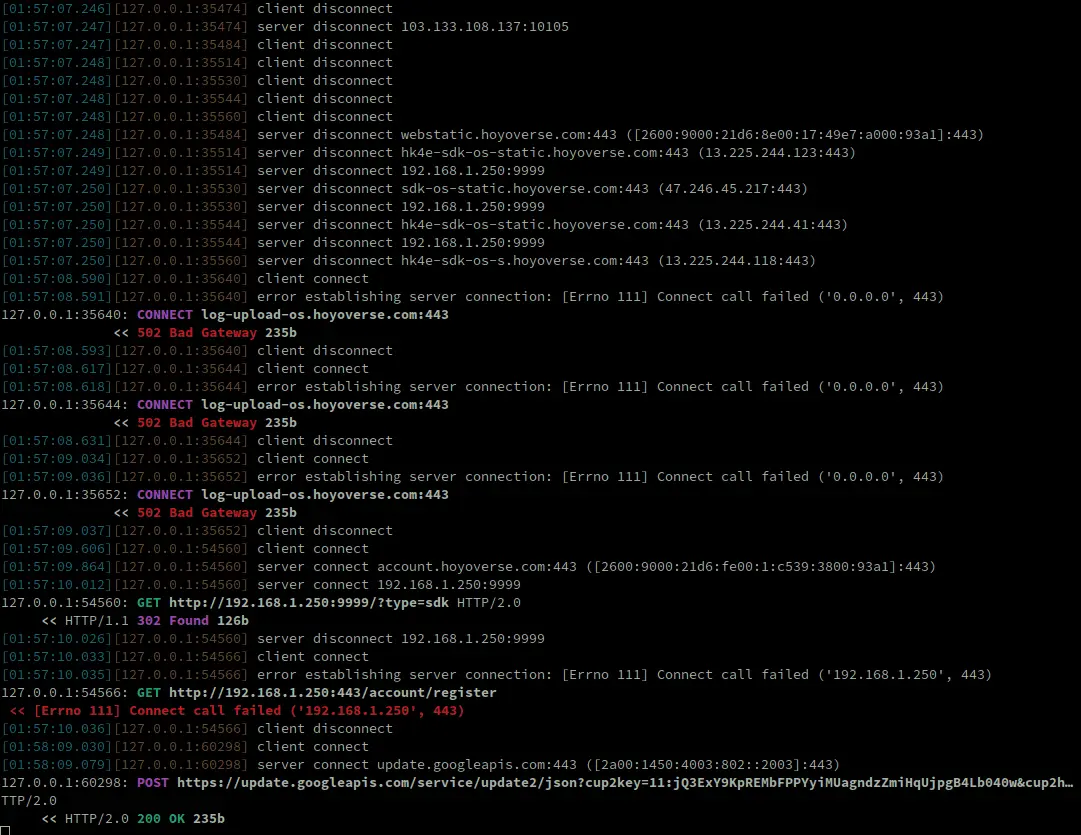Click the error line stamped 01:57:09.036
The width and height of the screenshot is (1081, 835).
(x=472, y=476)
